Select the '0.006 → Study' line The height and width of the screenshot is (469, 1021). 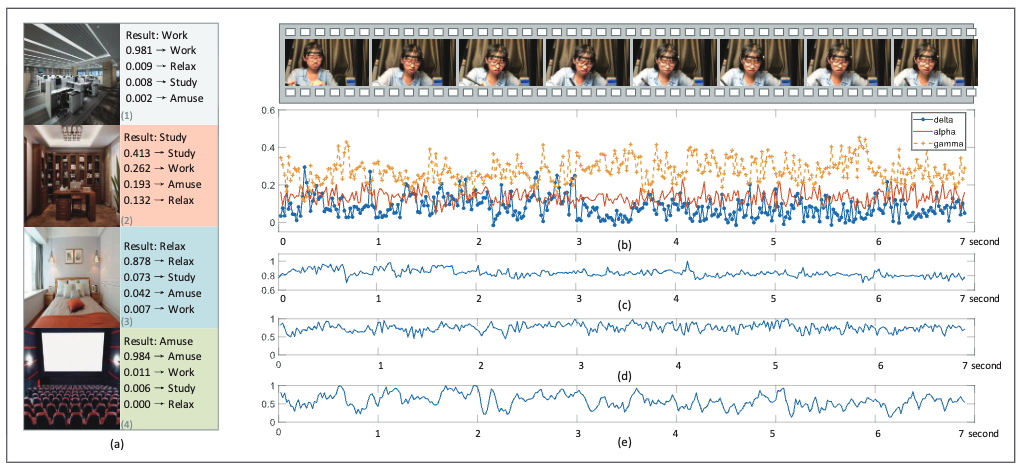point(161,388)
